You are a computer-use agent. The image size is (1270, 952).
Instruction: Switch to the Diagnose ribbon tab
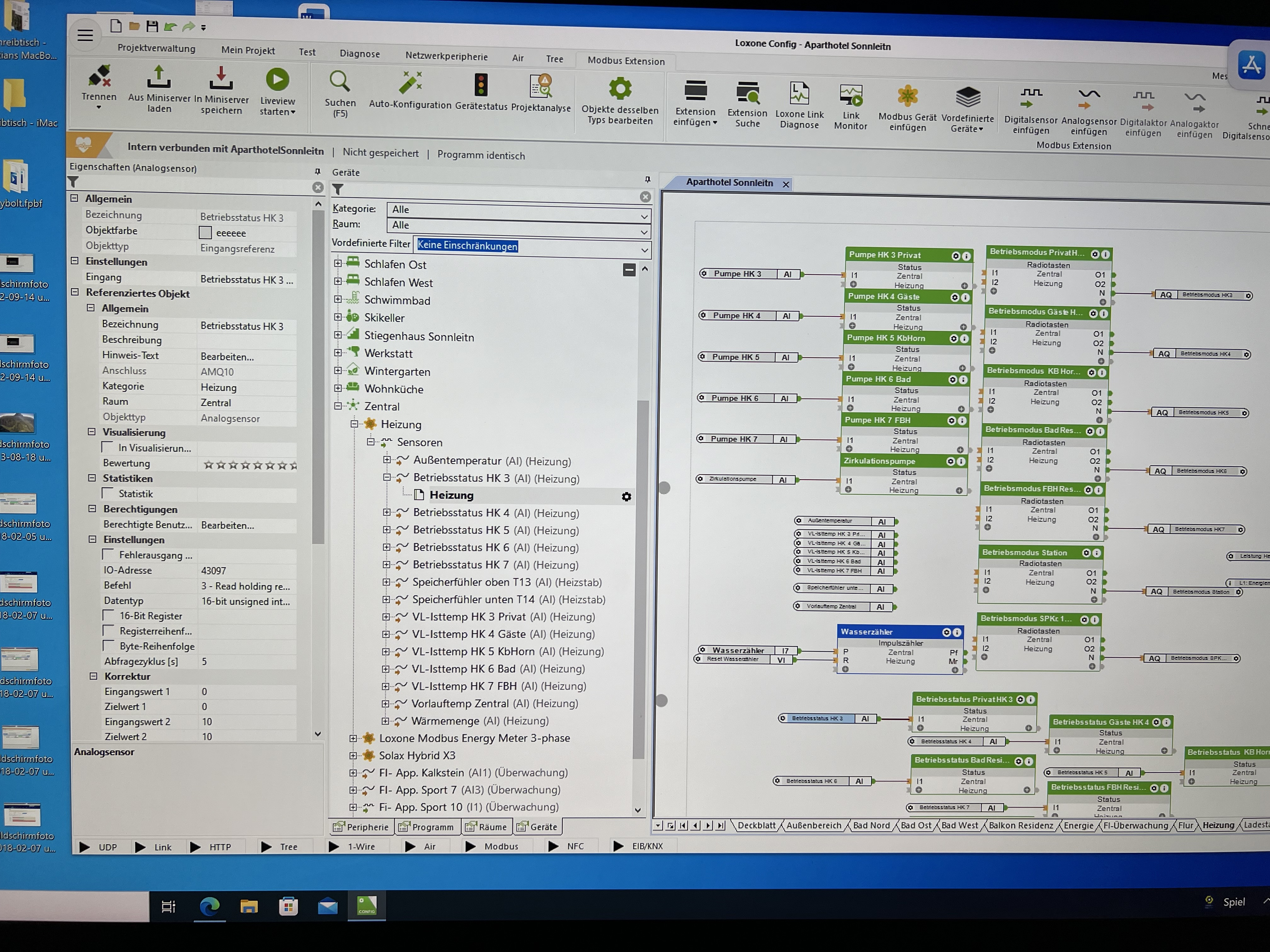(359, 54)
